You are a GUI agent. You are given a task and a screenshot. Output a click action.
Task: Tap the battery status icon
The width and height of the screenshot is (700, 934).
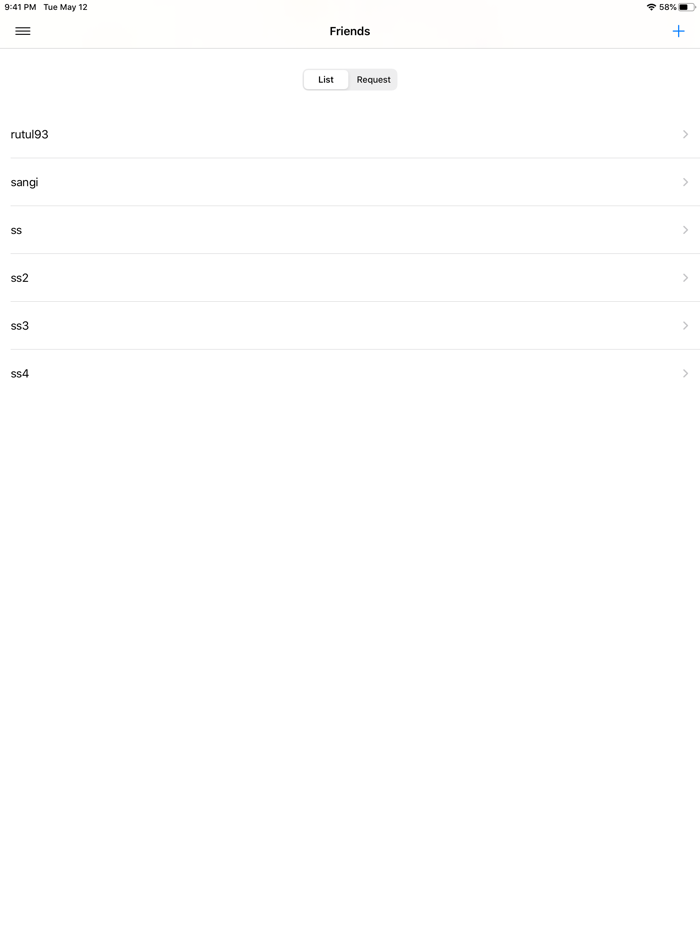pos(687,7)
